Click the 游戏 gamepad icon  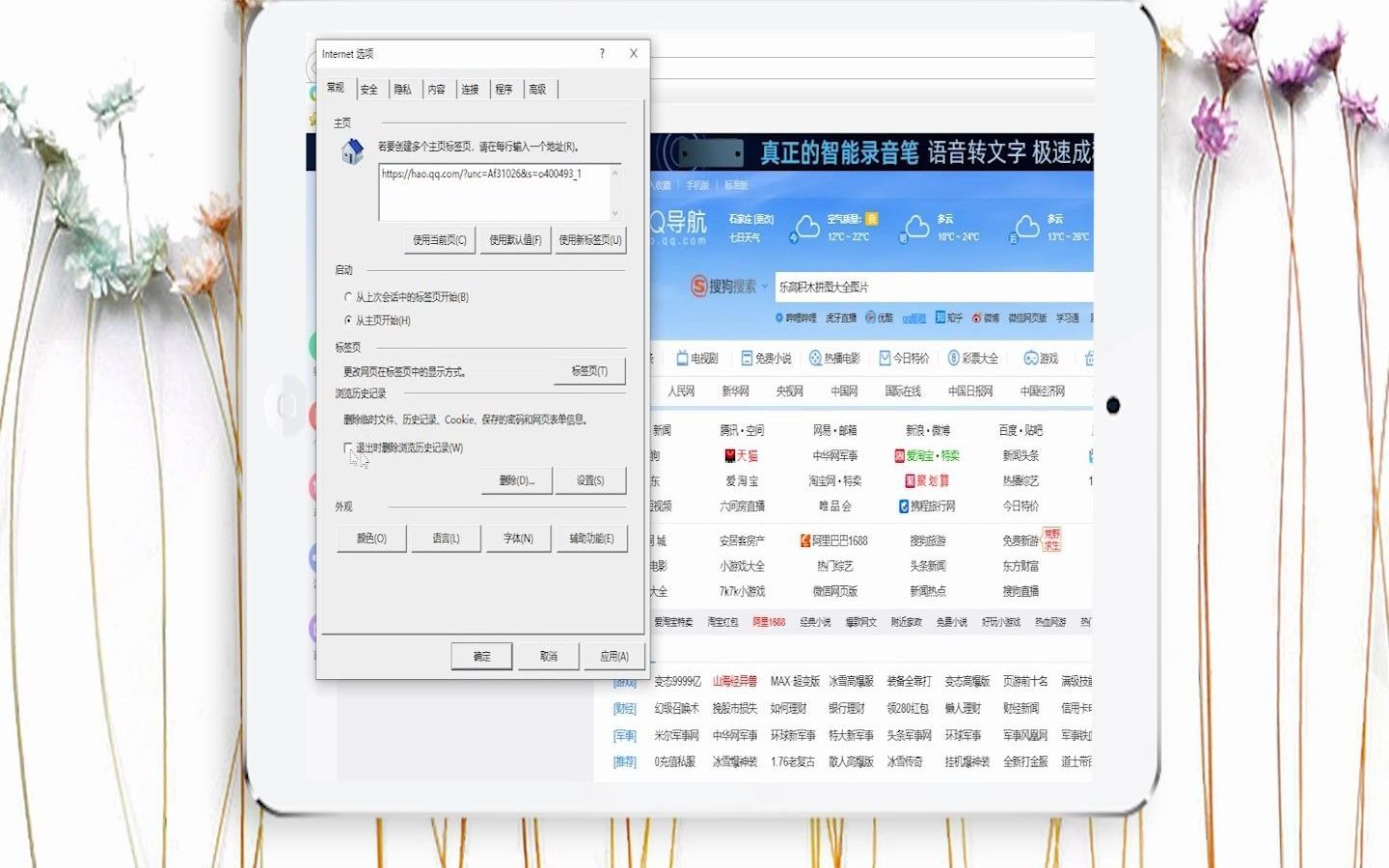pos(1030,357)
